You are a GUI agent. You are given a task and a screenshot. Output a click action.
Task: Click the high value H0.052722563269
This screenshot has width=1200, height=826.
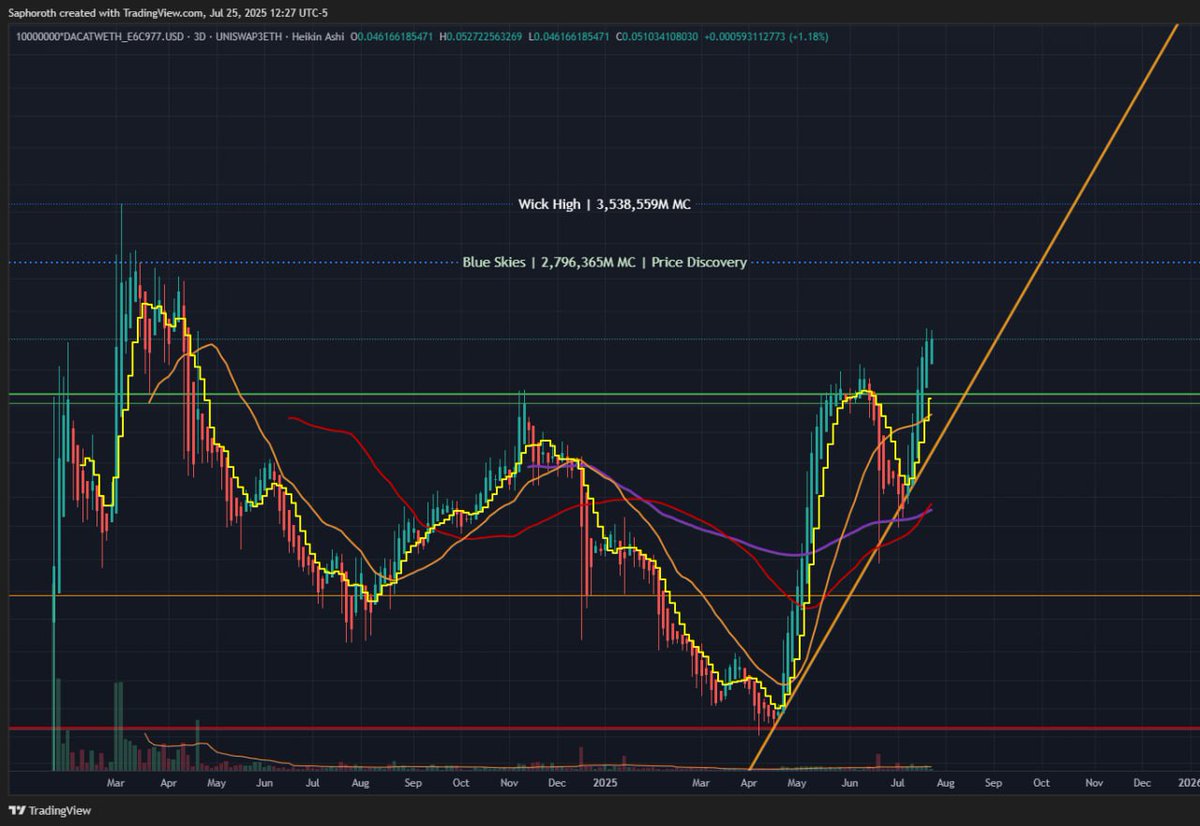click(x=483, y=36)
